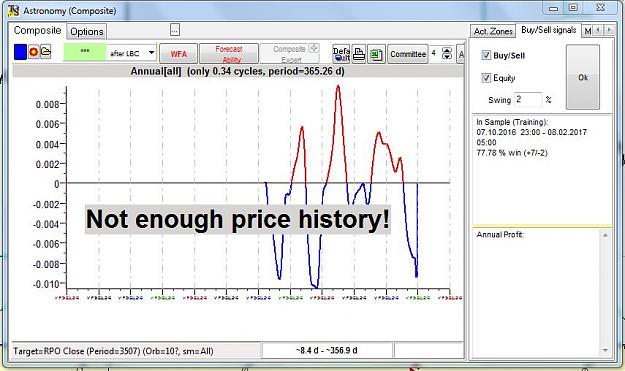
Task: Switch to the Act. Zones tab
Action: (493, 31)
